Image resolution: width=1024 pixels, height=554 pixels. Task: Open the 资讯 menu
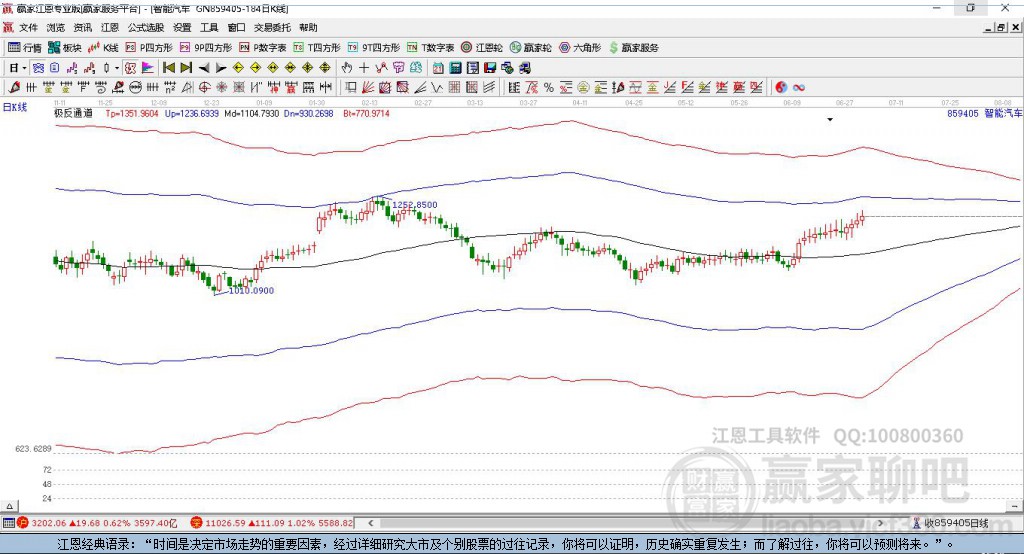pos(82,27)
